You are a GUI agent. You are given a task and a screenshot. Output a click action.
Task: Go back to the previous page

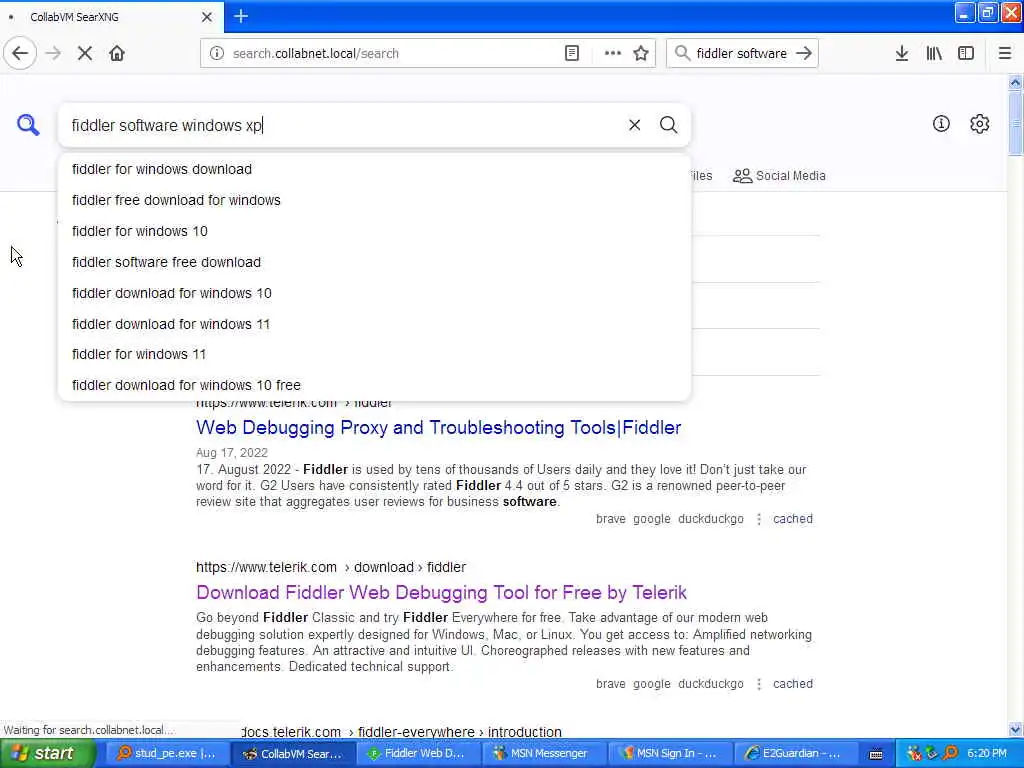[x=20, y=54]
